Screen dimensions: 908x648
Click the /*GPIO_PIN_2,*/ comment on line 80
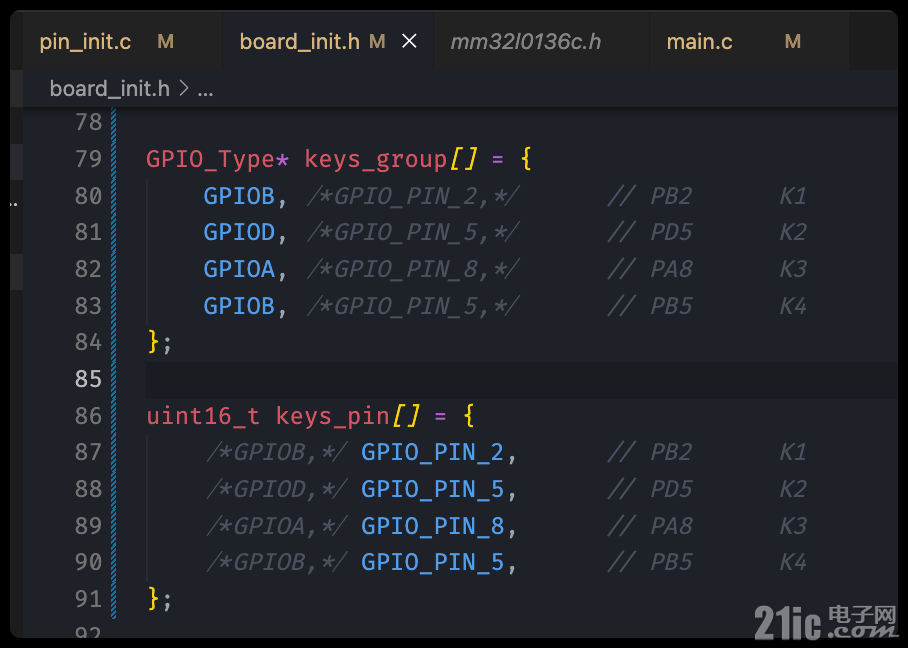click(413, 196)
